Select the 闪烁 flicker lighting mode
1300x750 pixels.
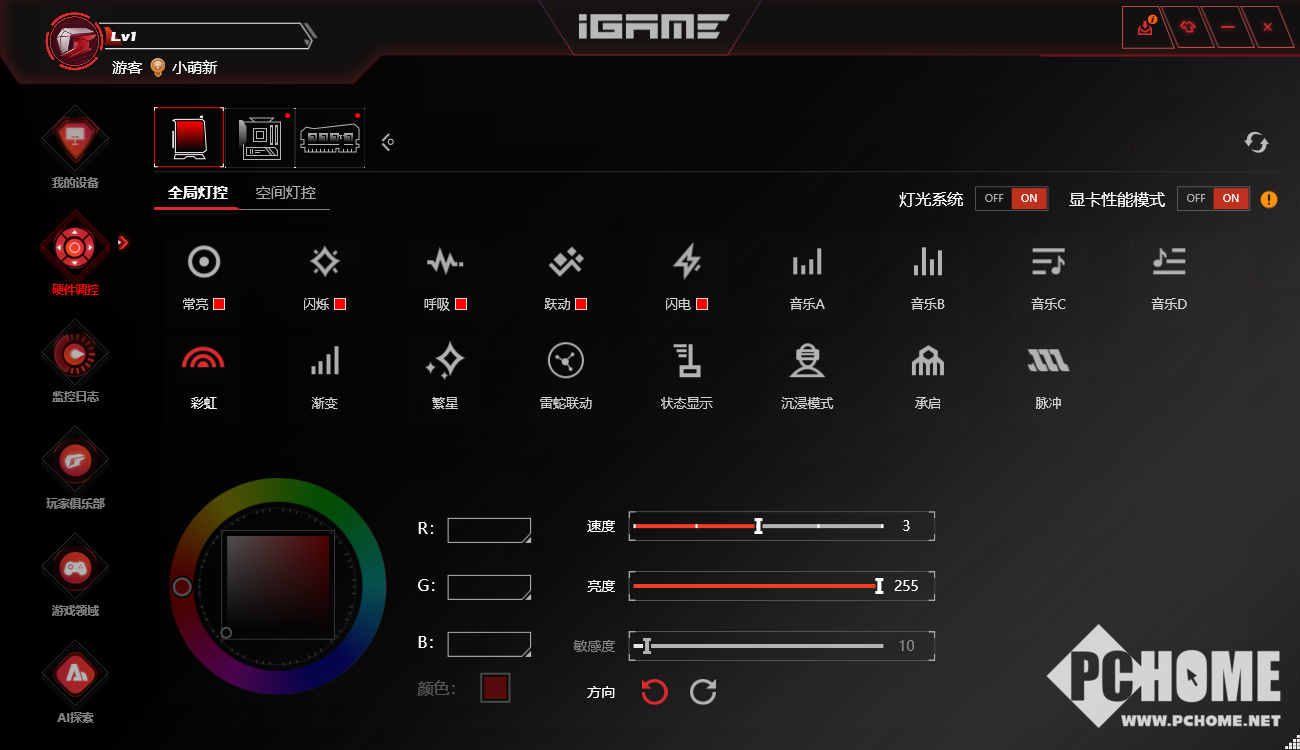[x=324, y=262]
